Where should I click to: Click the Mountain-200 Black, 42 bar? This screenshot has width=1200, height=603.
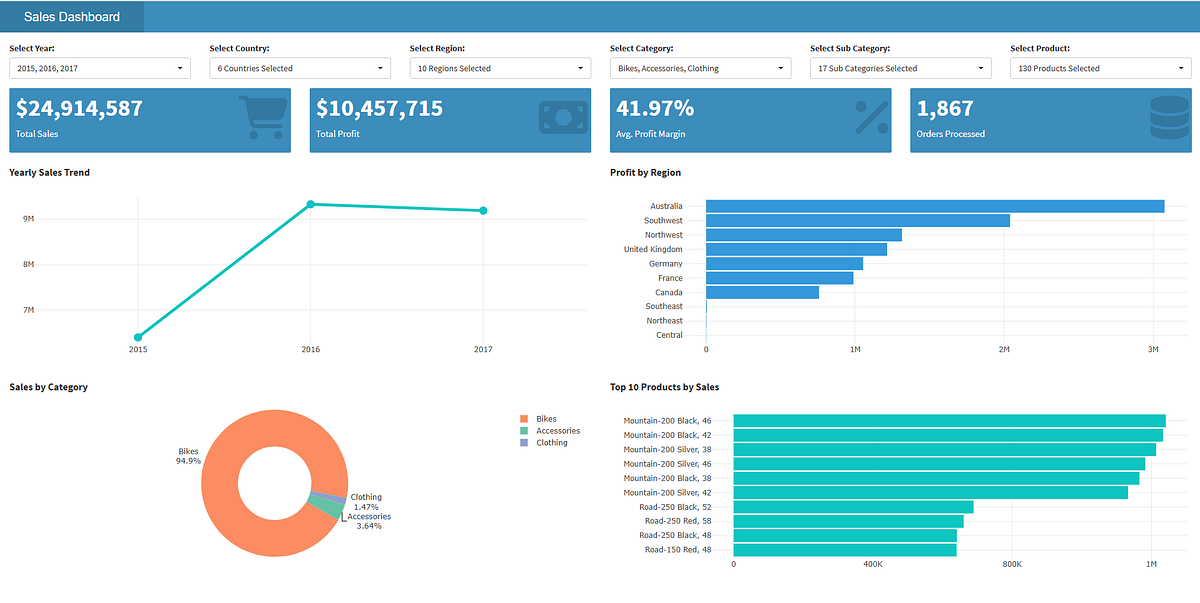948,435
